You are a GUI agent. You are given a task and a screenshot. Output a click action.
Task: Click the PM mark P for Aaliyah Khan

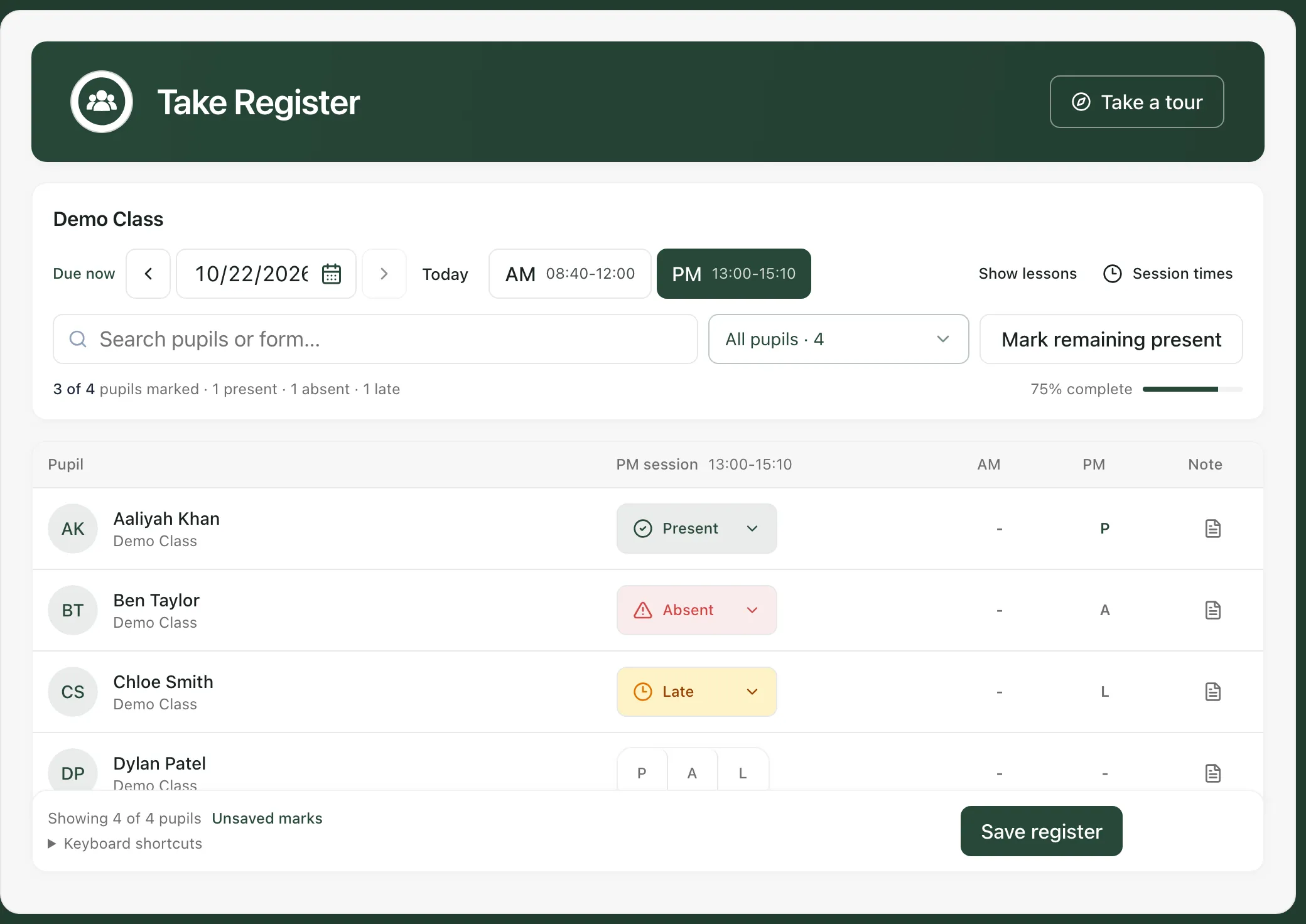[x=1105, y=529]
